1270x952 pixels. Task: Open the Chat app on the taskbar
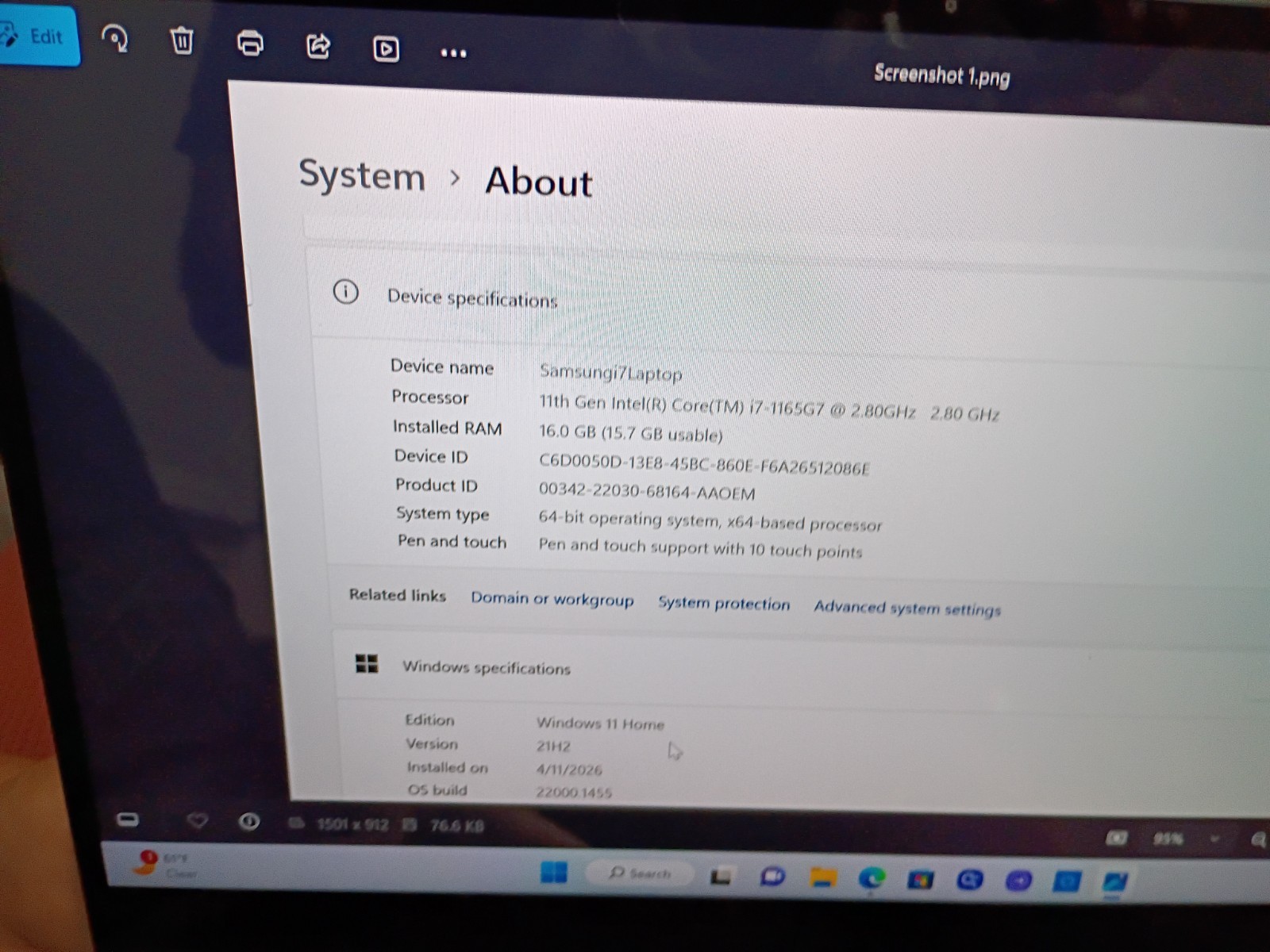[772, 876]
